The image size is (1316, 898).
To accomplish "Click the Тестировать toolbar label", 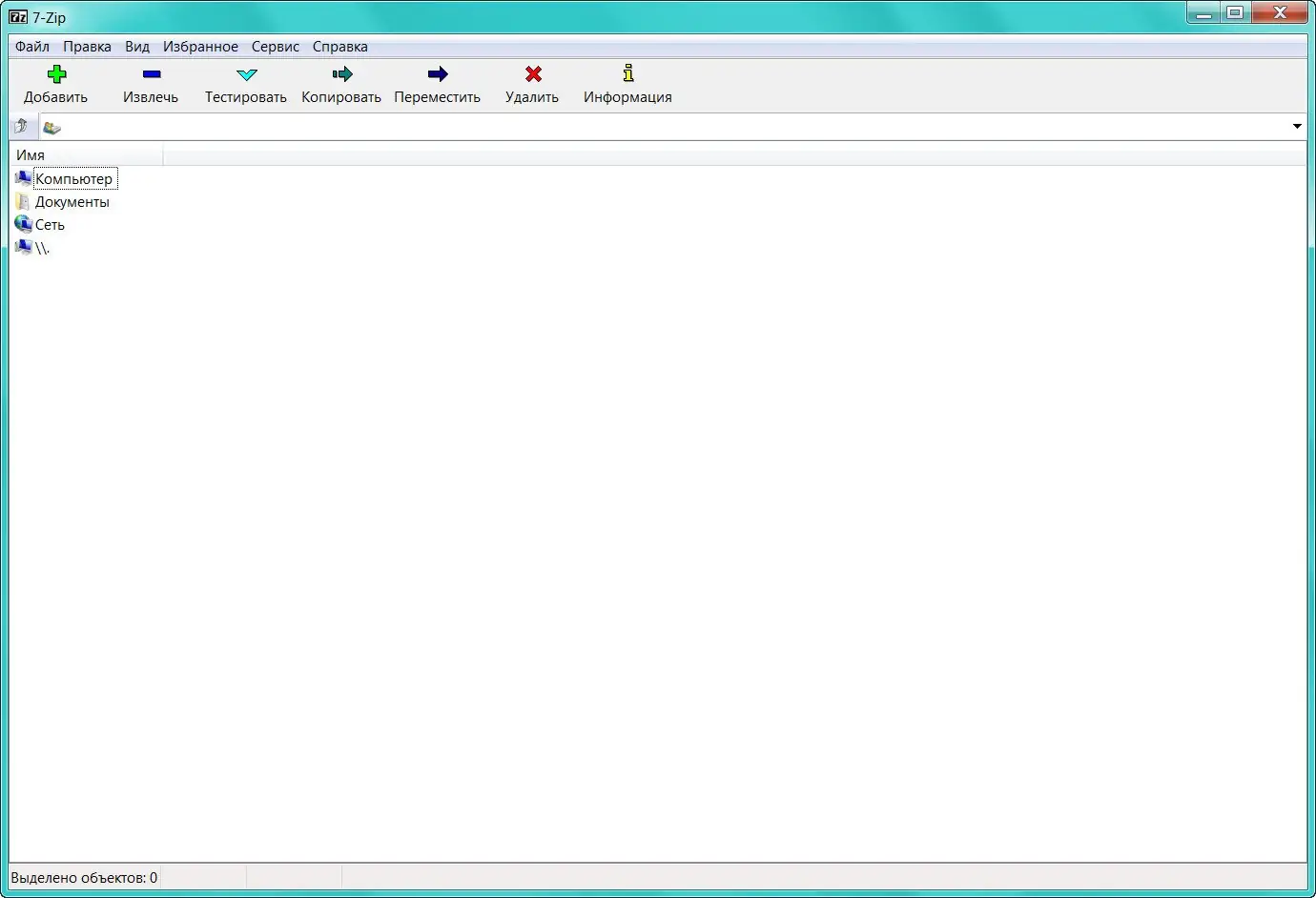I will click(246, 97).
